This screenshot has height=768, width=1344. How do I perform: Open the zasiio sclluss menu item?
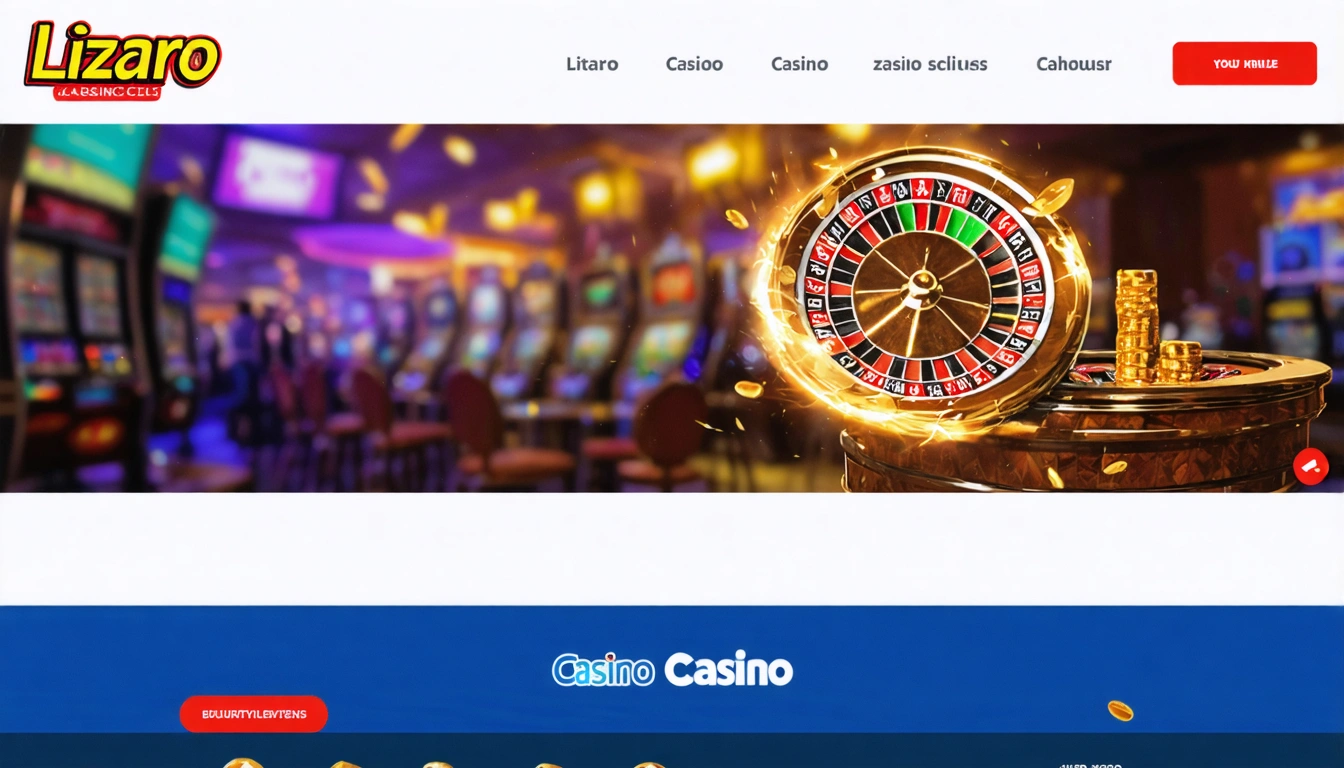tap(930, 64)
